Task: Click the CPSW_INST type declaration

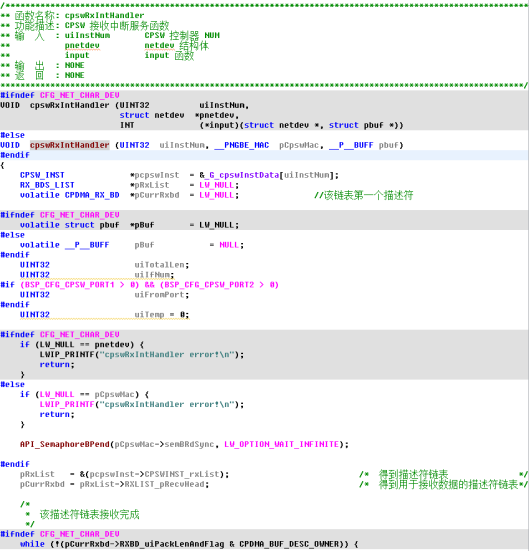Action: (x=42, y=175)
